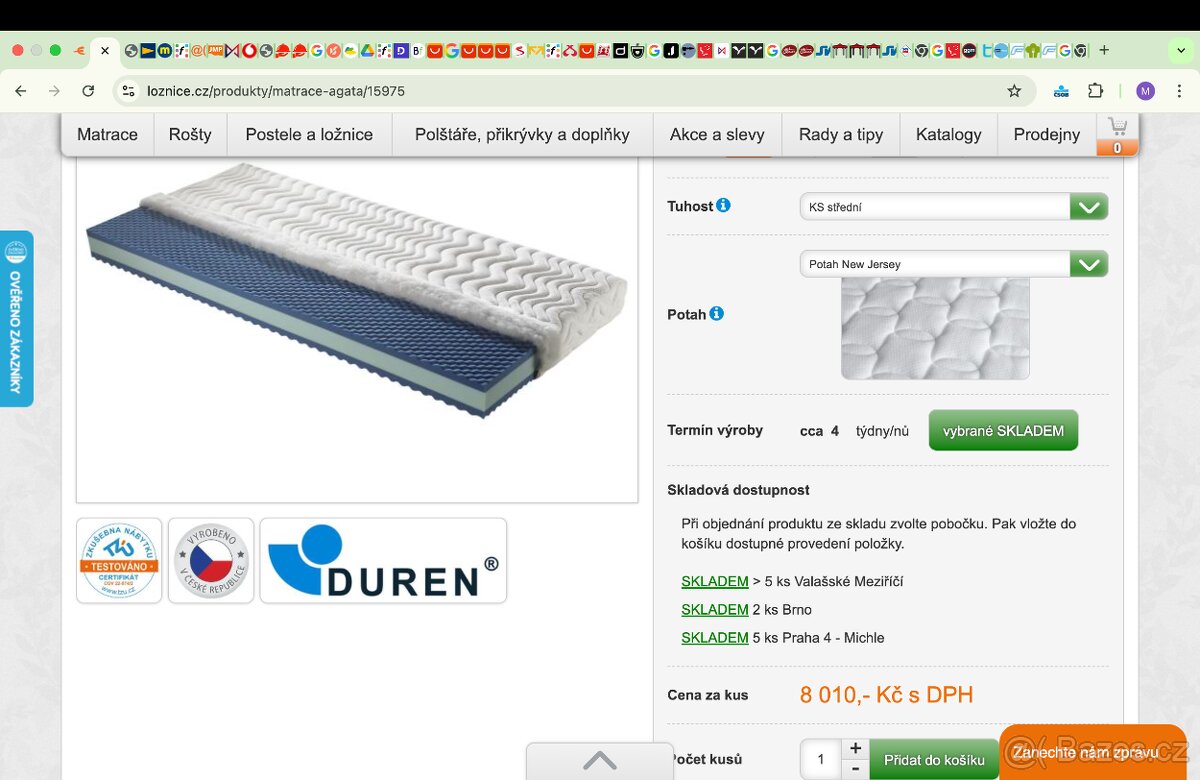Open the browser extensions puzzle icon
The width and height of the screenshot is (1200, 780).
(1095, 91)
